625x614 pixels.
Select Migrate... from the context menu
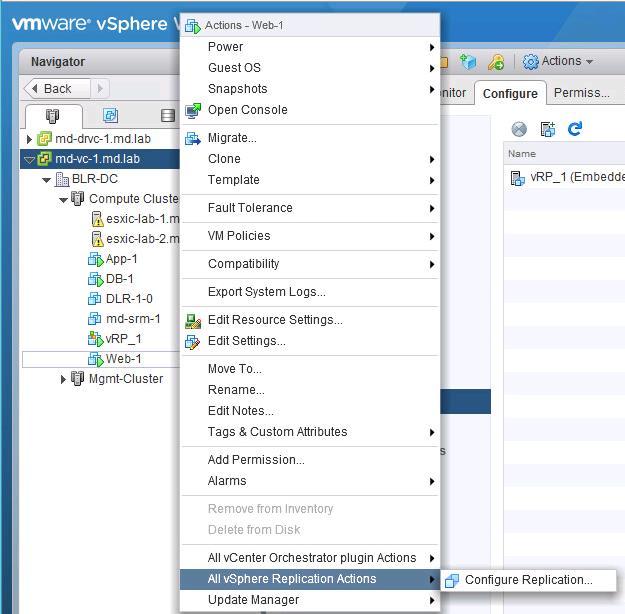(310, 138)
